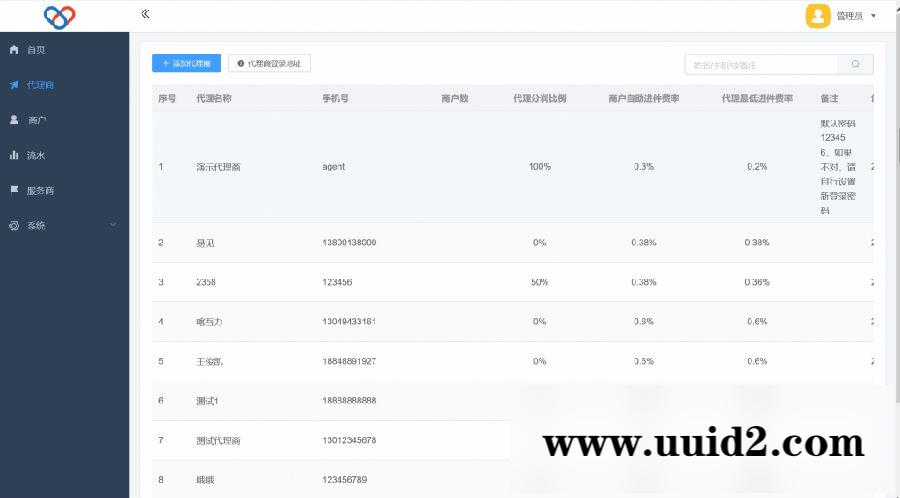The height and width of the screenshot is (498, 900).
Task: Click phone number 18888888888
Action: tap(349, 400)
